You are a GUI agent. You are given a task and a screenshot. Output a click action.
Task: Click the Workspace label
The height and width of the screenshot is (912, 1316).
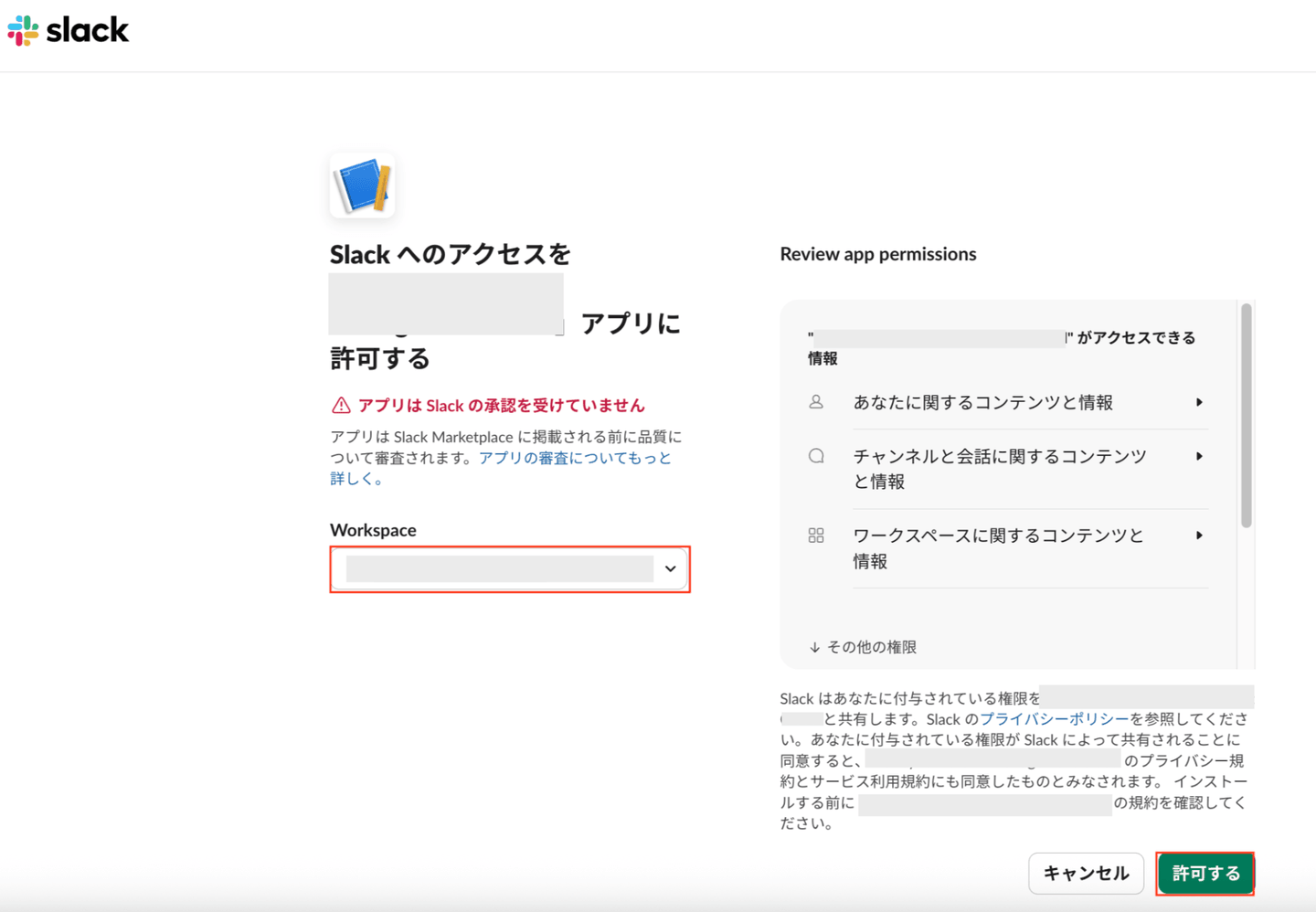point(373,530)
